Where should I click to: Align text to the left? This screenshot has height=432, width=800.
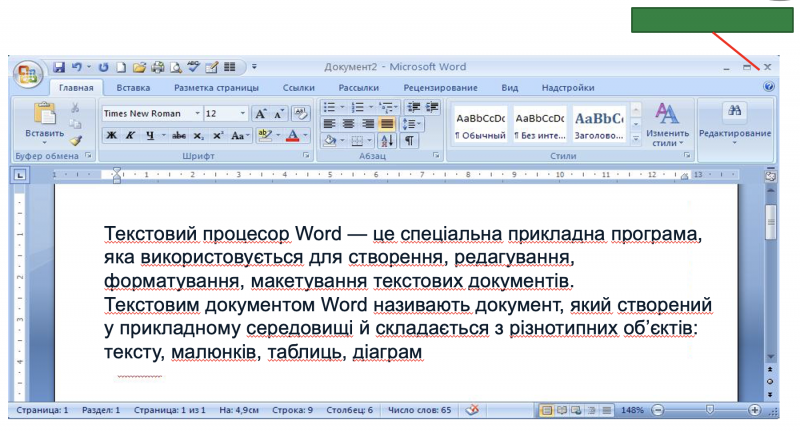click(x=330, y=124)
